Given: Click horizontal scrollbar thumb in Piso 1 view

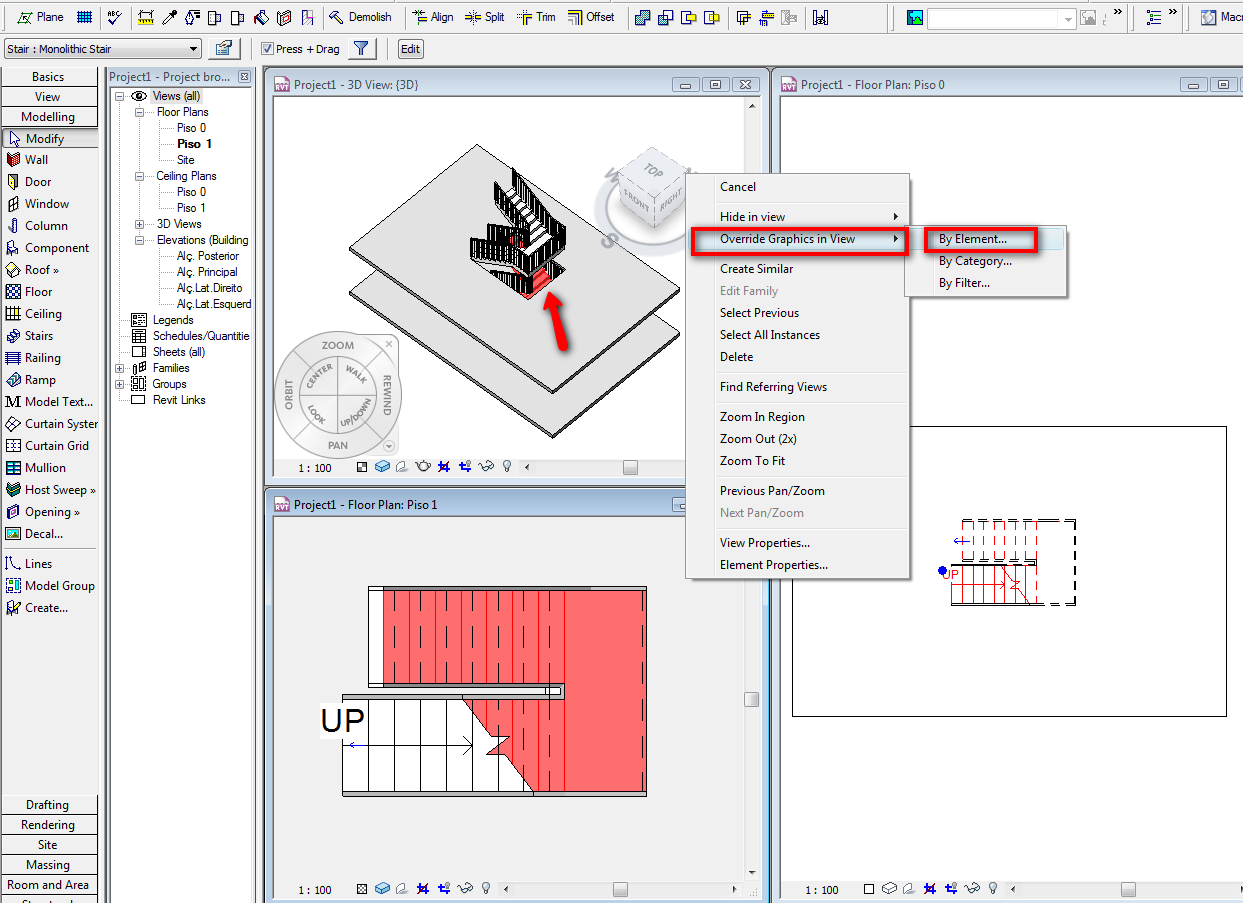Looking at the screenshot, I should (620, 889).
